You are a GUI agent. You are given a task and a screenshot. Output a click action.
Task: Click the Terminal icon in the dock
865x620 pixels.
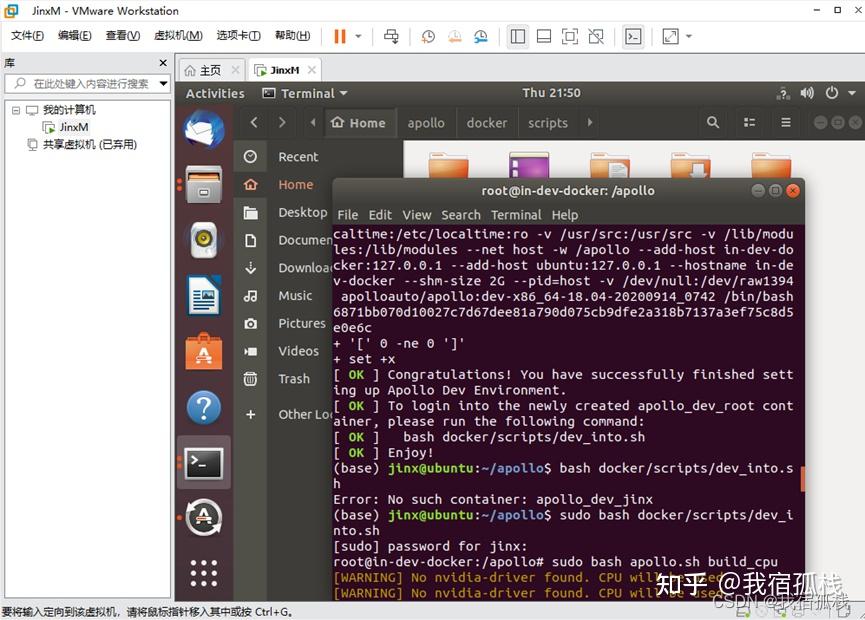tap(204, 463)
